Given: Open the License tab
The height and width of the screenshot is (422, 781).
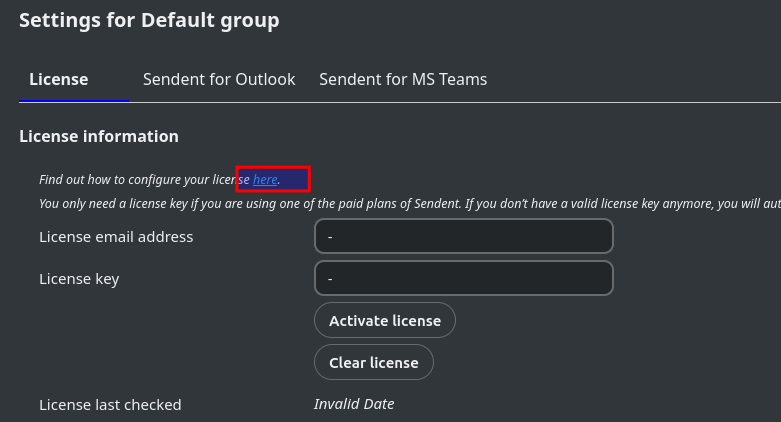Looking at the screenshot, I should coord(59,79).
